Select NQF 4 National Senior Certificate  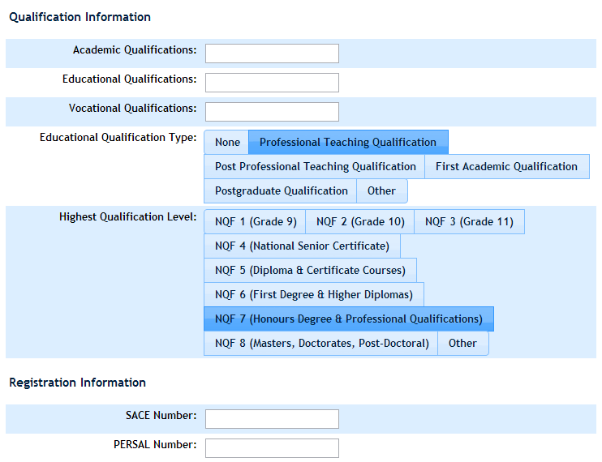[303, 245]
